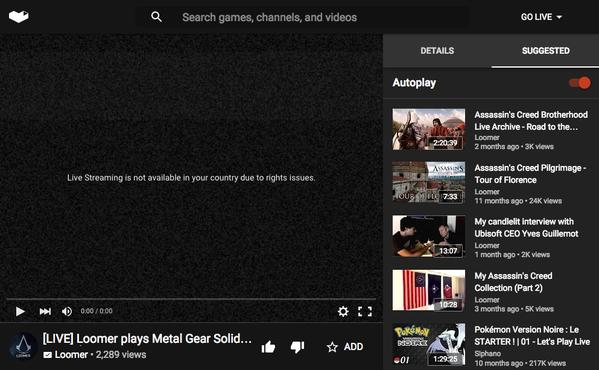Play the video with the play button
This screenshot has height=370, width=599.
[x=20, y=312]
